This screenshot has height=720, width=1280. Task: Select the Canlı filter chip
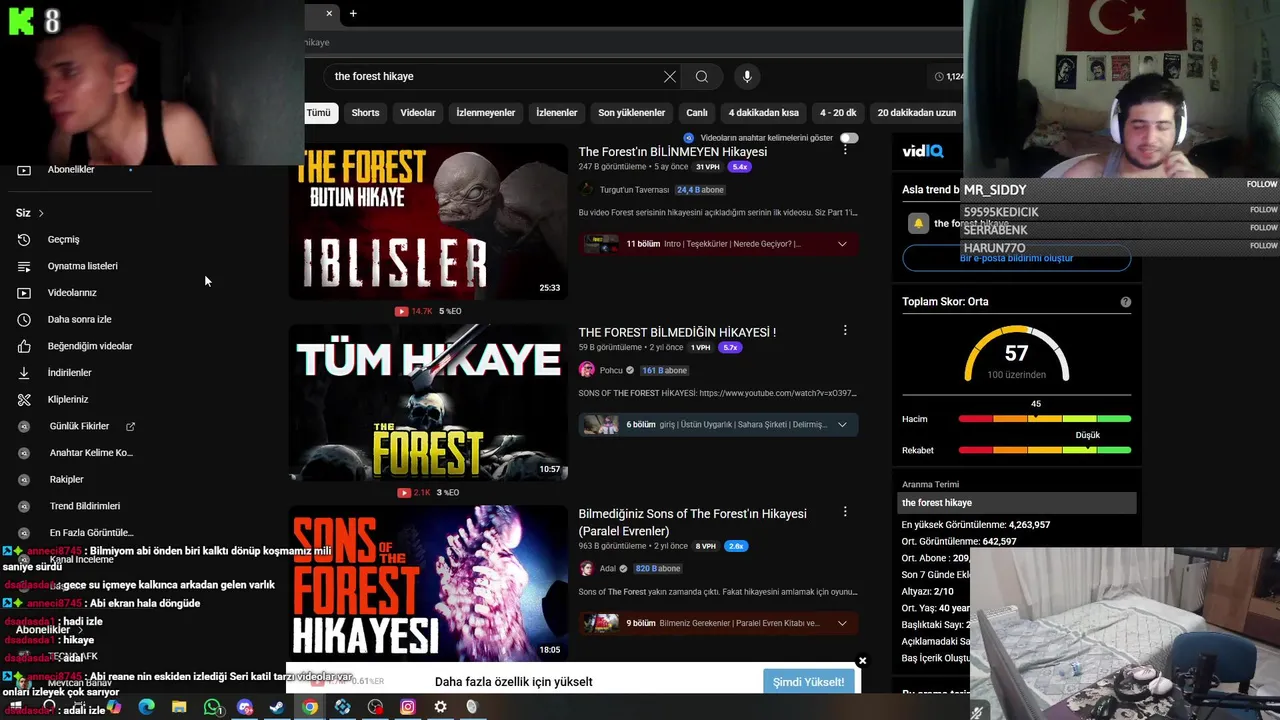[x=697, y=113]
